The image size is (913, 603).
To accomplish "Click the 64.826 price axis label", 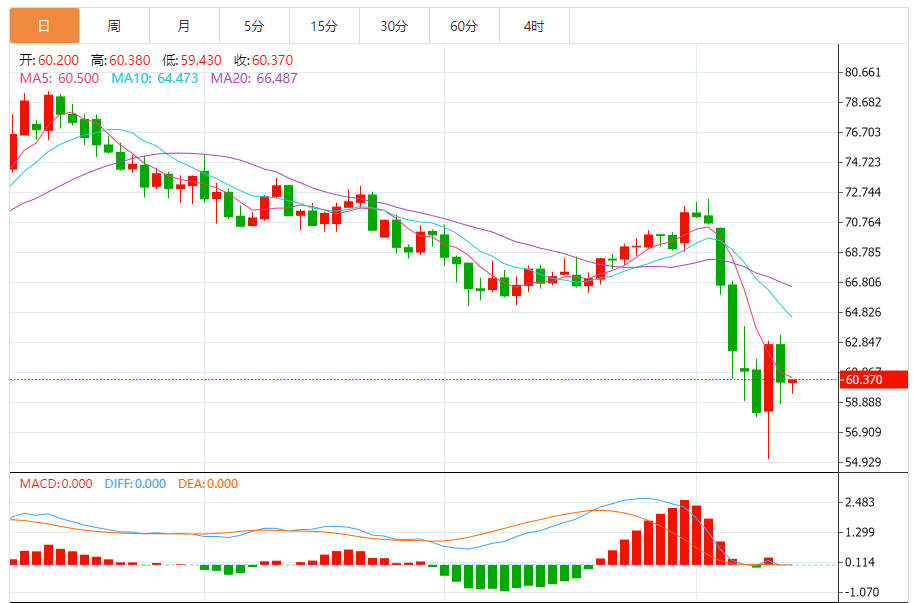I will [863, 313].
